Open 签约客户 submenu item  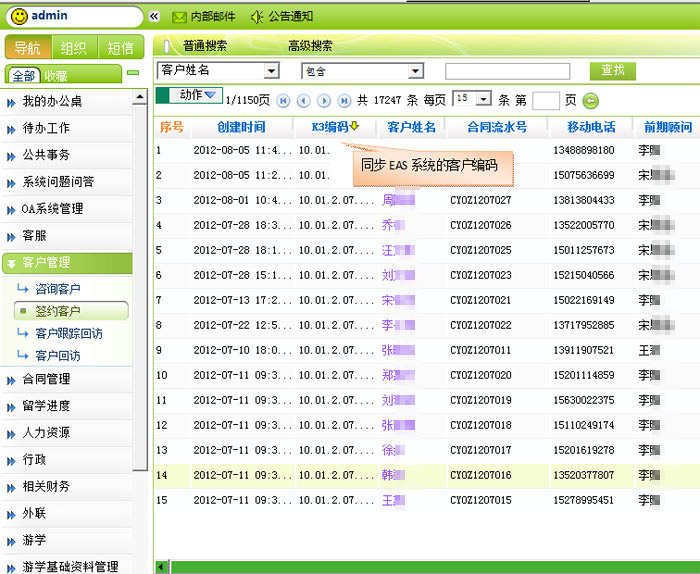71,311
